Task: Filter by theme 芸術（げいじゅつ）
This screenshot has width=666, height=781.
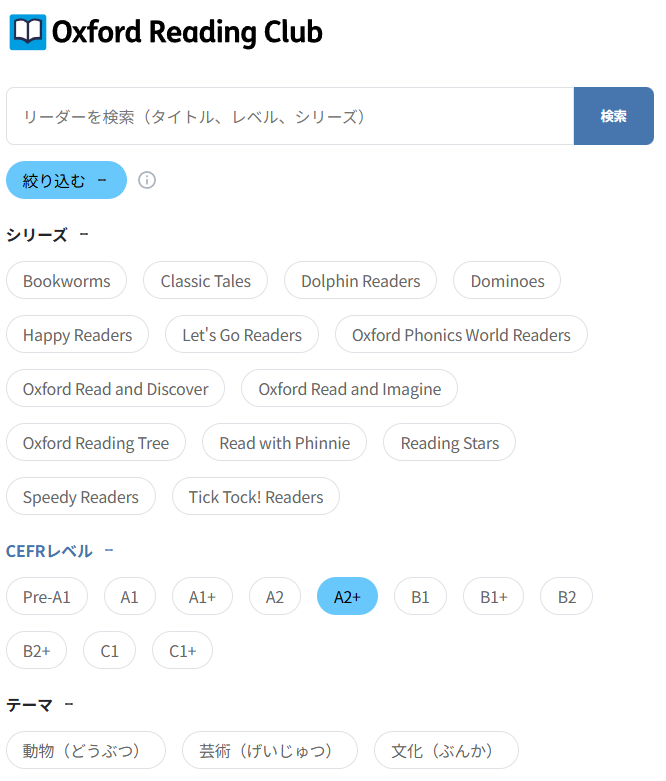Action: (269, 750)
